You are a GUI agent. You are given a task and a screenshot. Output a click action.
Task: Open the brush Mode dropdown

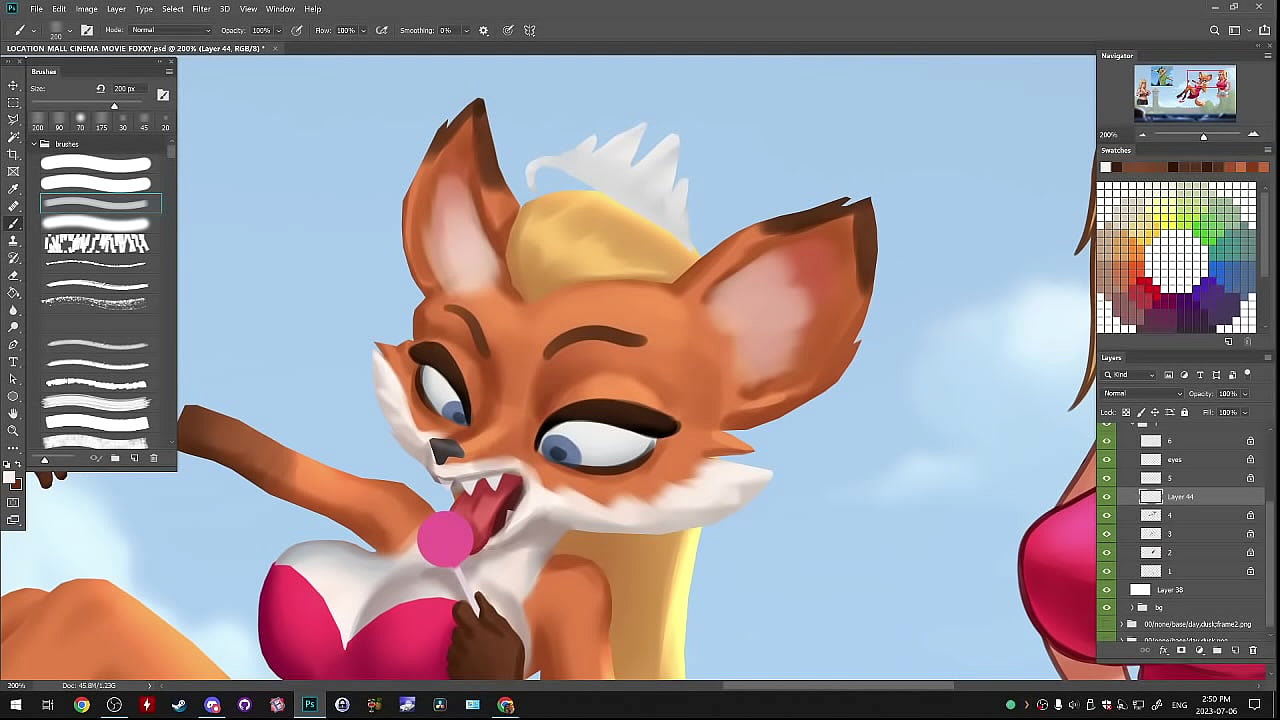click(170, 30)
